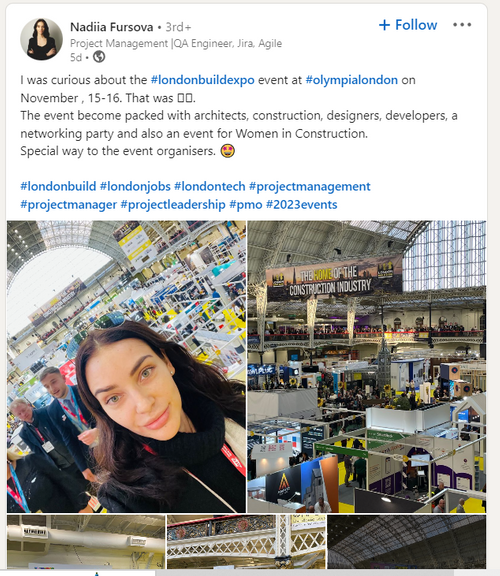The height and width of the screenshot is (576, 500).
Task: Open the bottom-left ductwork photo thumbnail
Action: (x=86, y=542)
